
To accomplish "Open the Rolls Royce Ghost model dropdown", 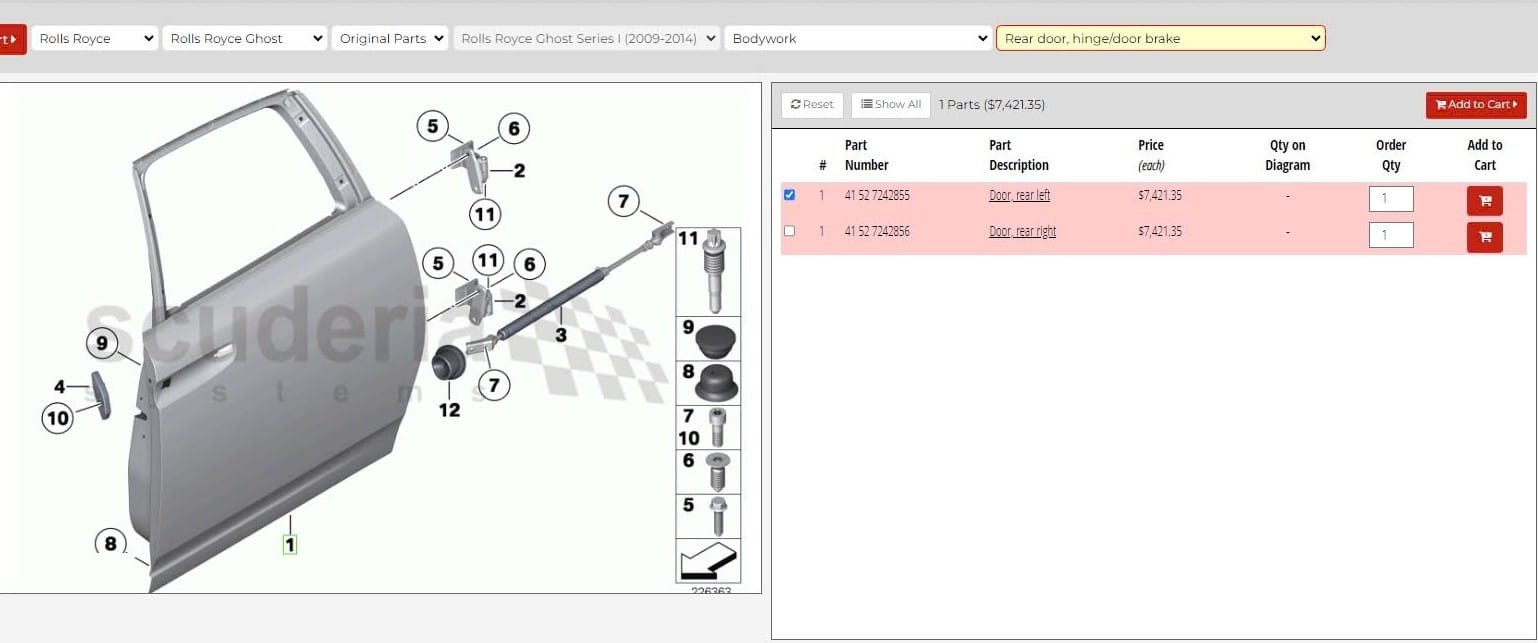I will [245, 38].
